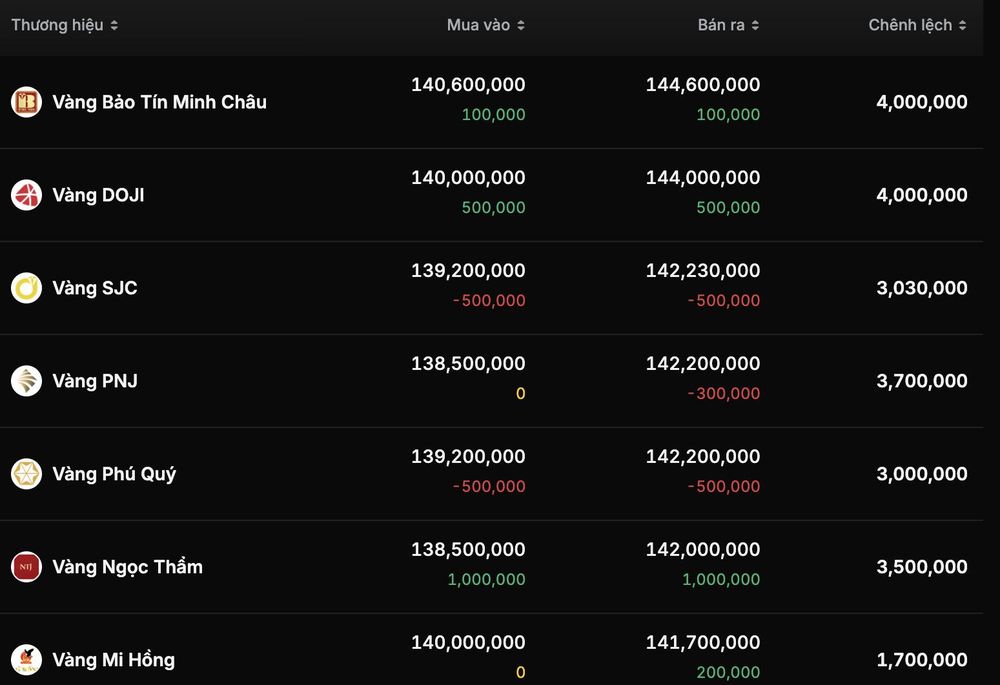Click the Mi Hồng logo icon
Image resolution: width=1000 pixels, height=685 pixels.
coord(26,660)
